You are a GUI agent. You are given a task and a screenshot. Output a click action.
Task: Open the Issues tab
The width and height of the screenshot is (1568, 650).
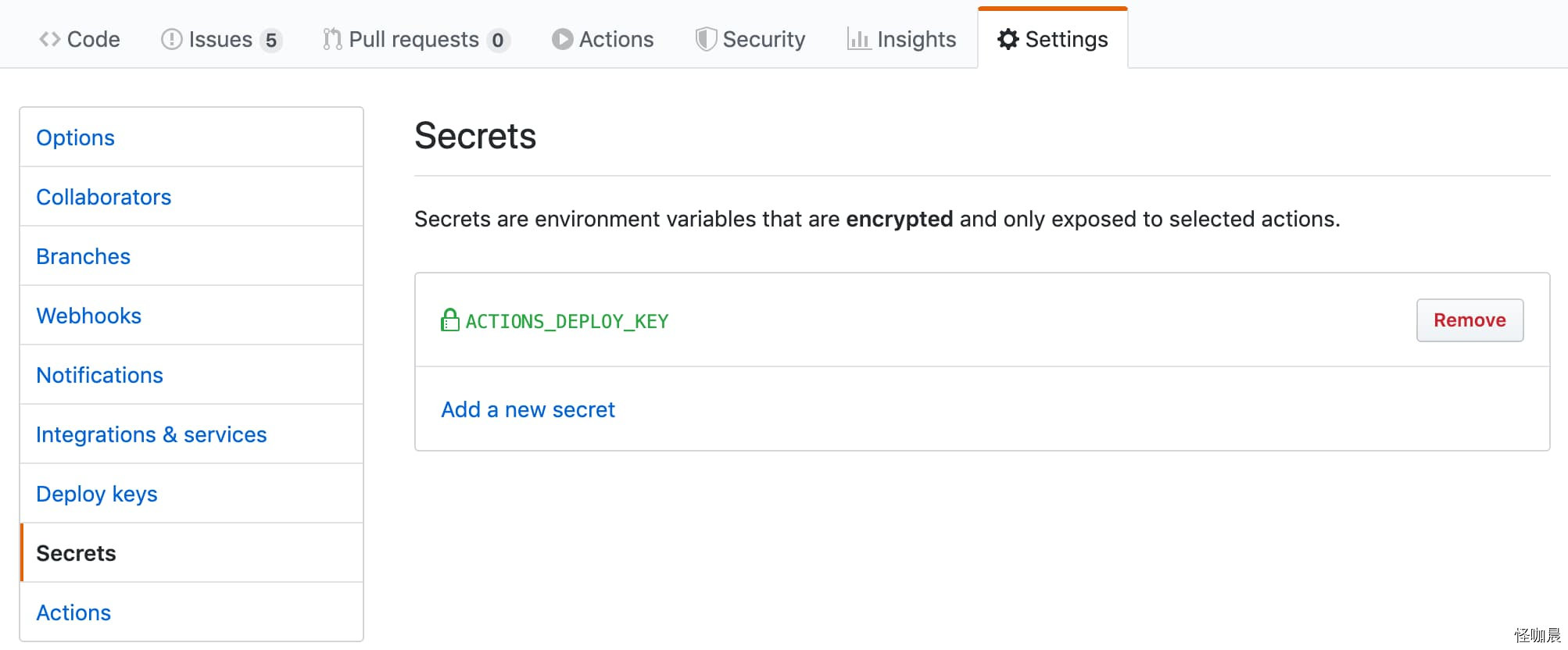(221, 39)
